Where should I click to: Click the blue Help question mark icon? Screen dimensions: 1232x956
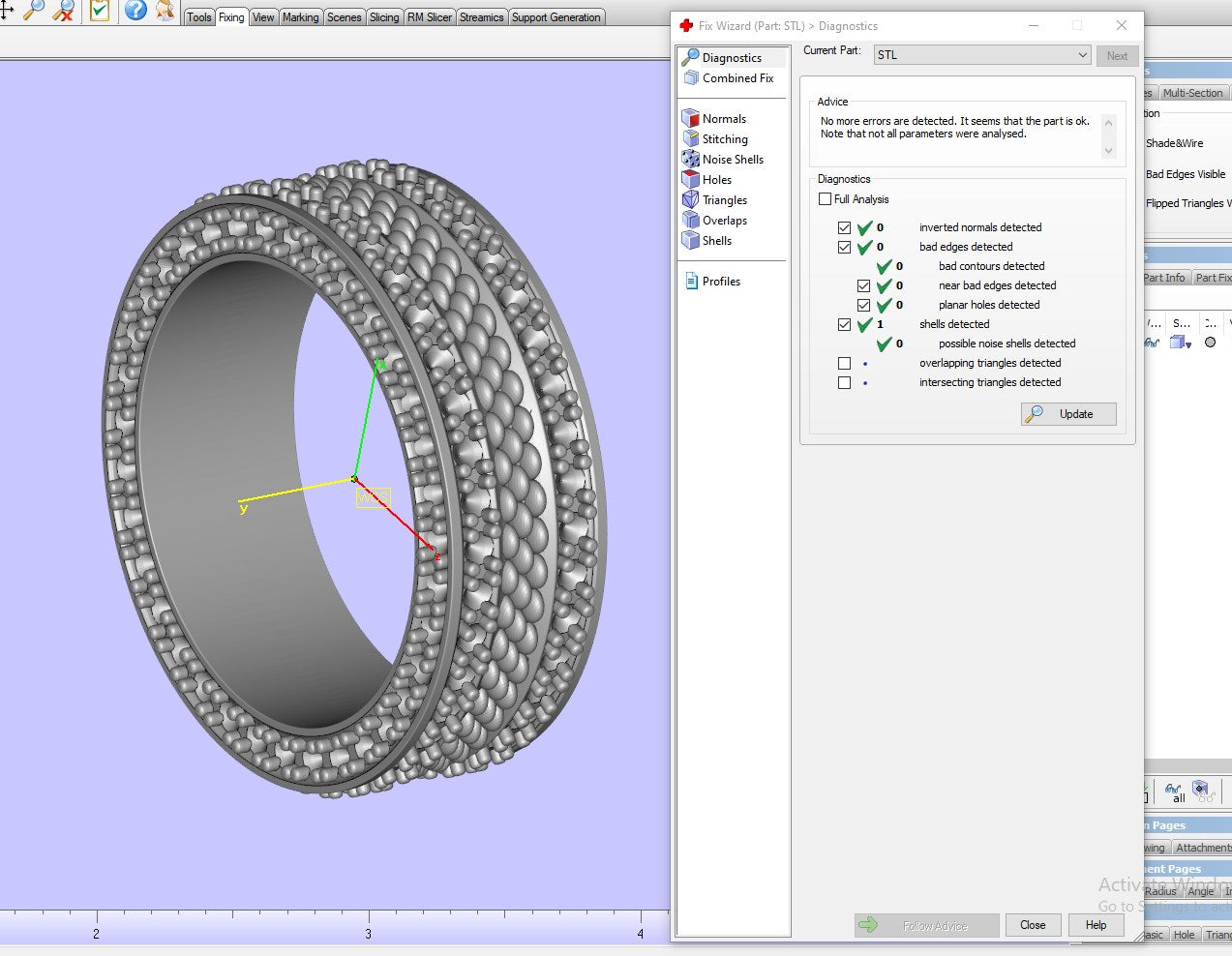136,11
